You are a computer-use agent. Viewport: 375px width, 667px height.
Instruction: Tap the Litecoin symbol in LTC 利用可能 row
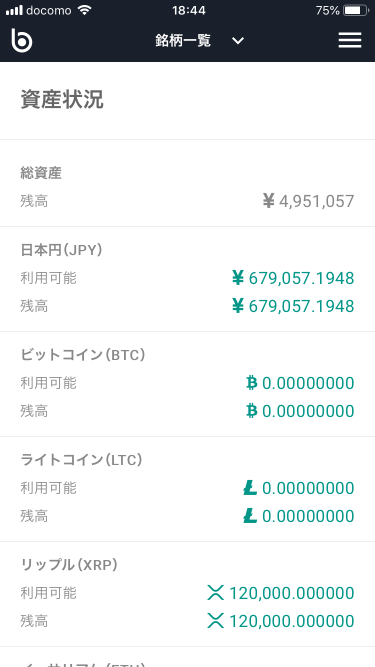coord(250,488)
